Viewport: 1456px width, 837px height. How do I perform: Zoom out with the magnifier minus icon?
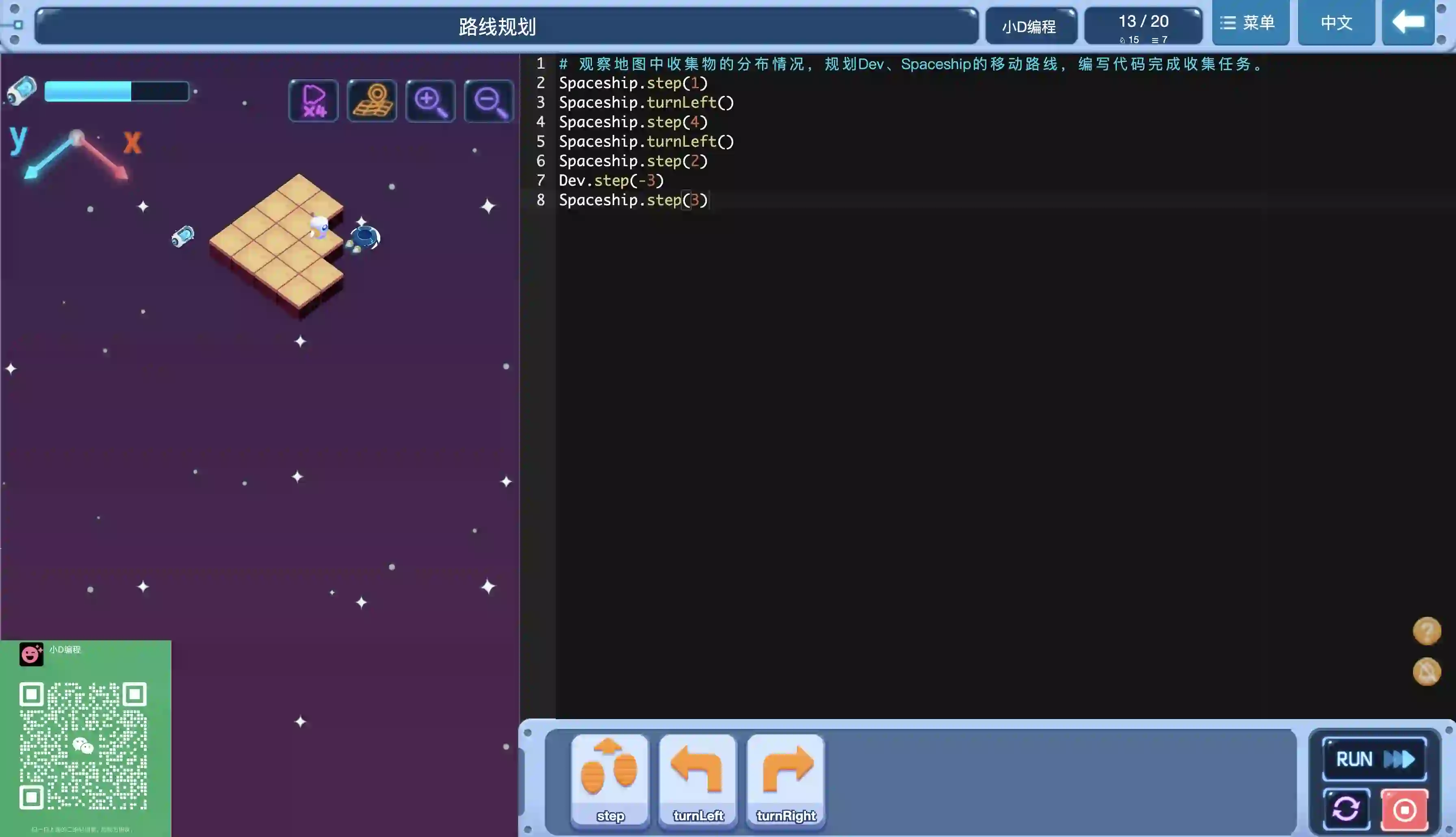489,101
